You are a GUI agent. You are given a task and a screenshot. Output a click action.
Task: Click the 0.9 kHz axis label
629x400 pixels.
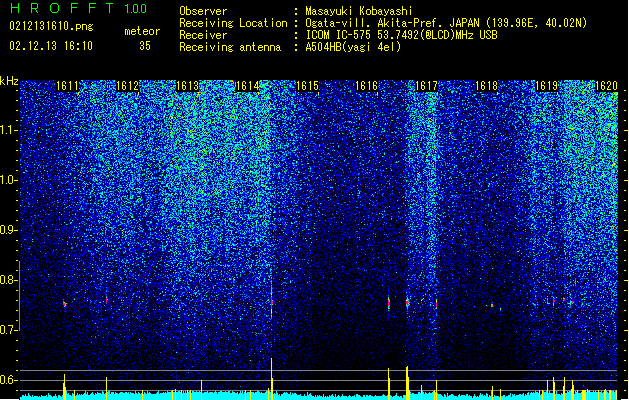pyautogui.click(x=9, y=230)
